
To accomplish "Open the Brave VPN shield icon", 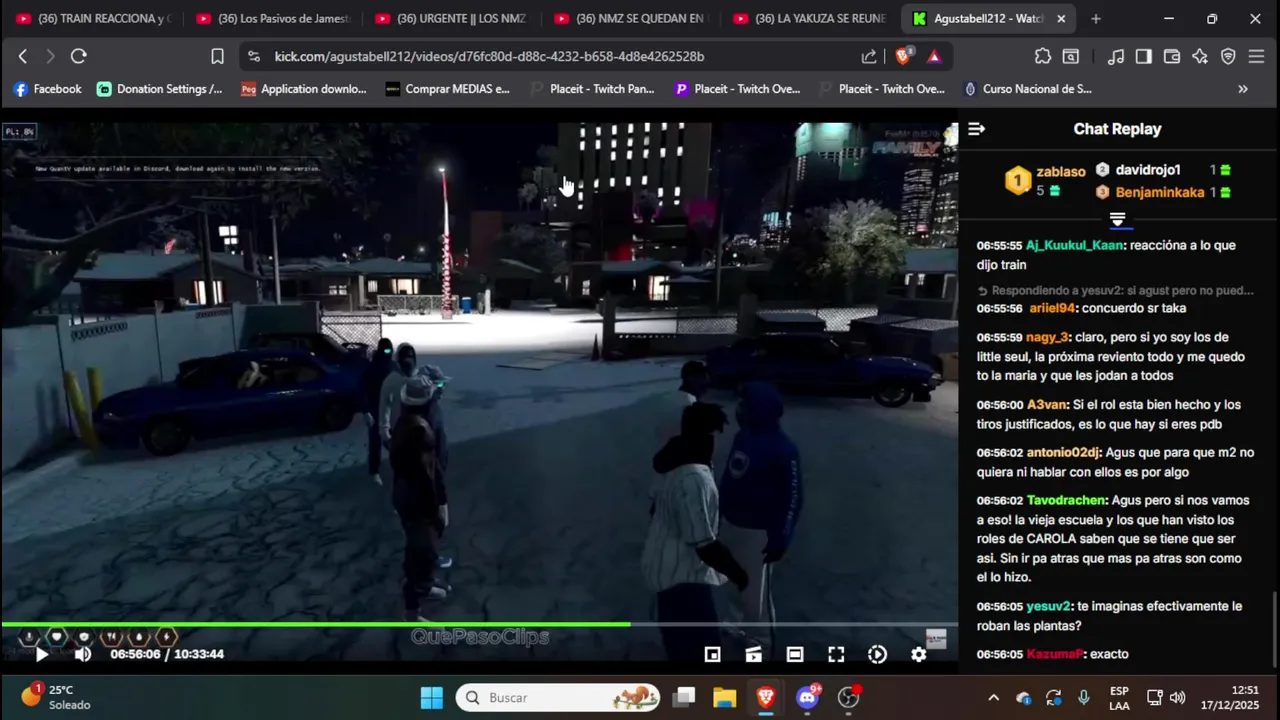I will point(1228,57).
